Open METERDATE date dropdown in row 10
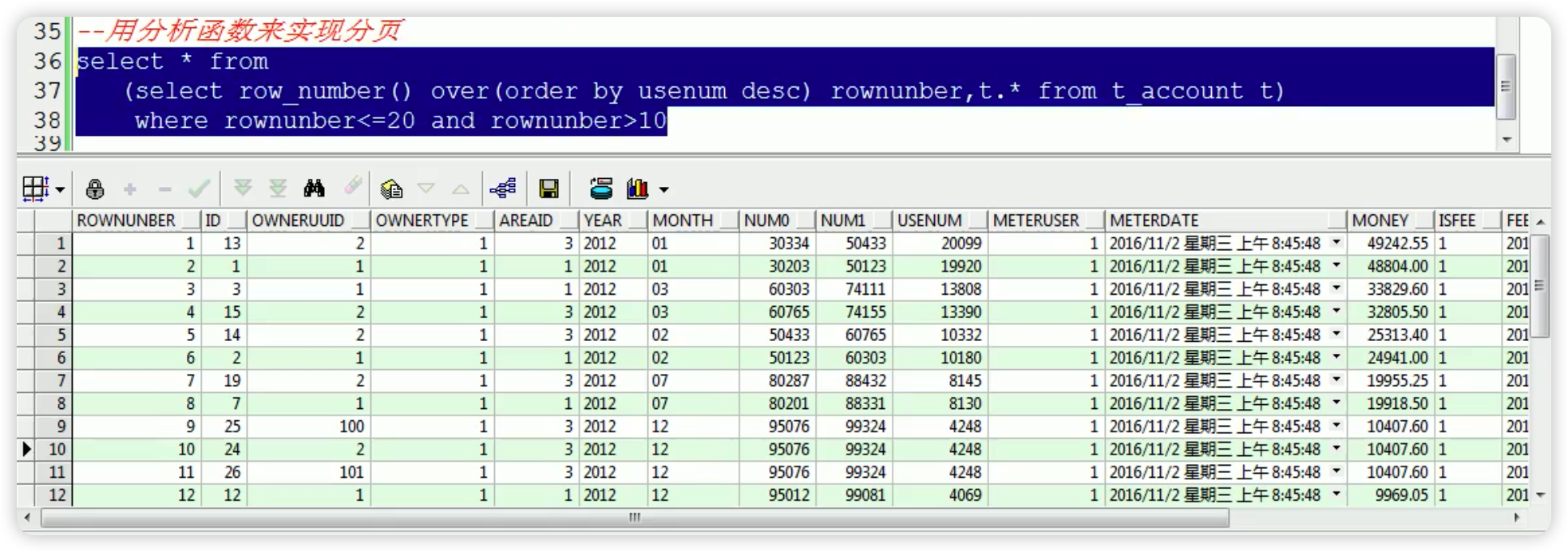This screenshot has height=552, width=1568. (1336, 449)
